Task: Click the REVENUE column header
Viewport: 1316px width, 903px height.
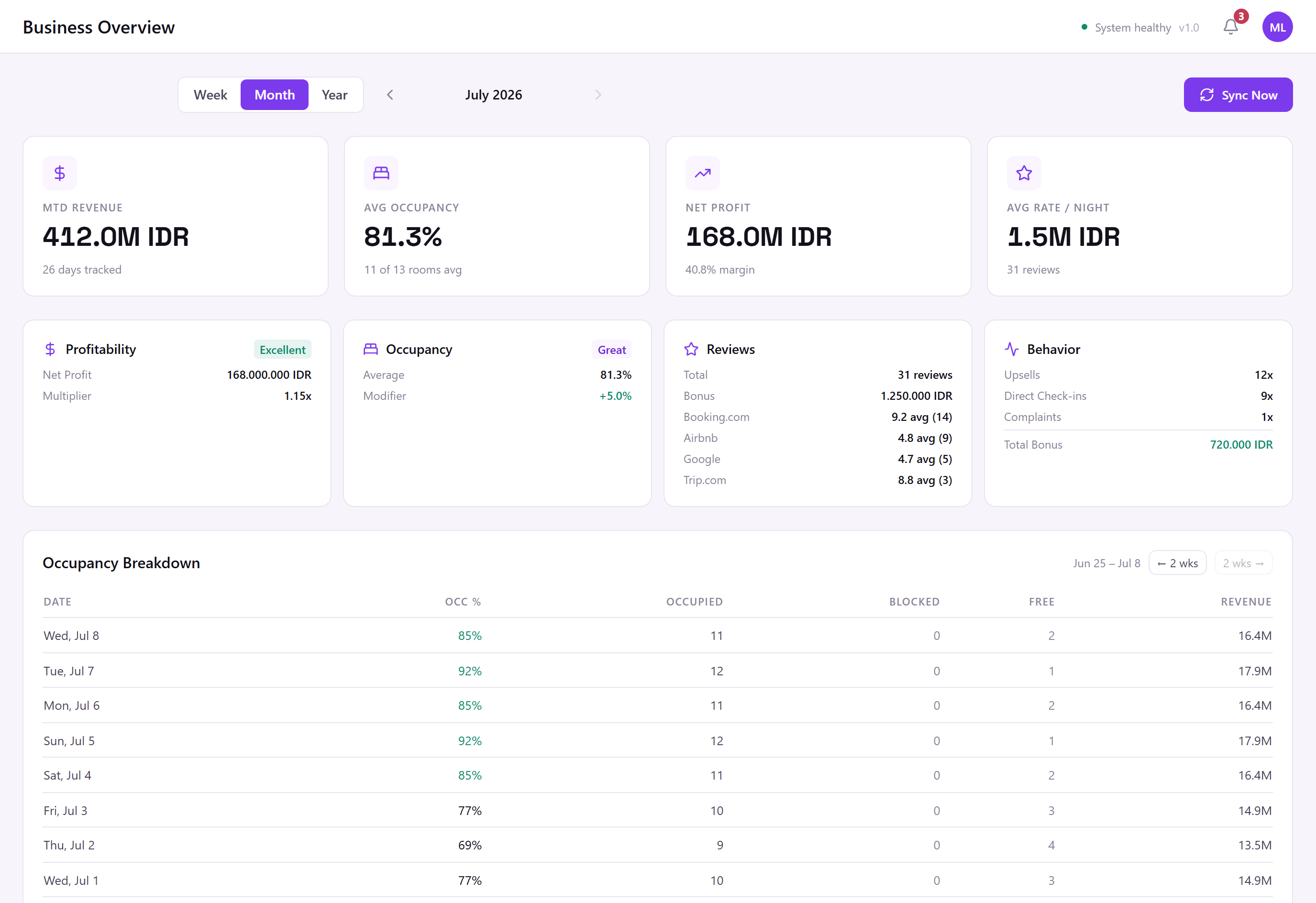Action: pos(1246,602)
